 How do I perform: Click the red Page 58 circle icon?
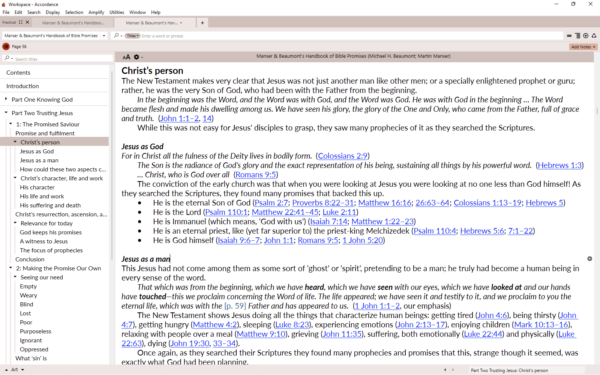(6, 47)
